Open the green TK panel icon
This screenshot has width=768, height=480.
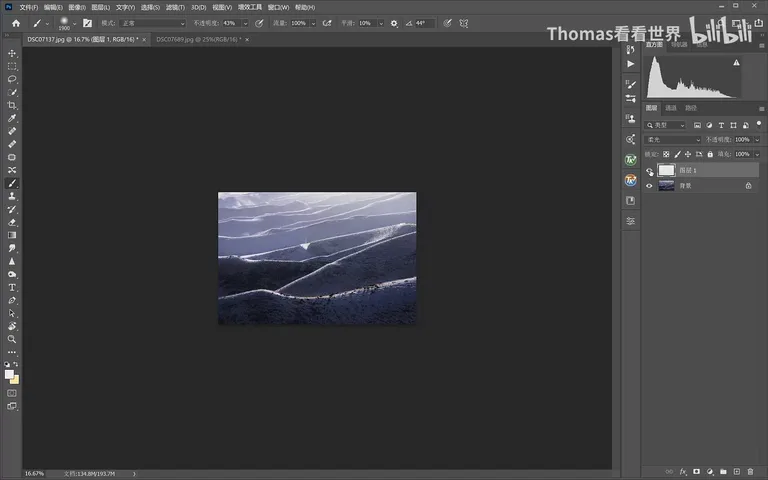coord(630,160)
